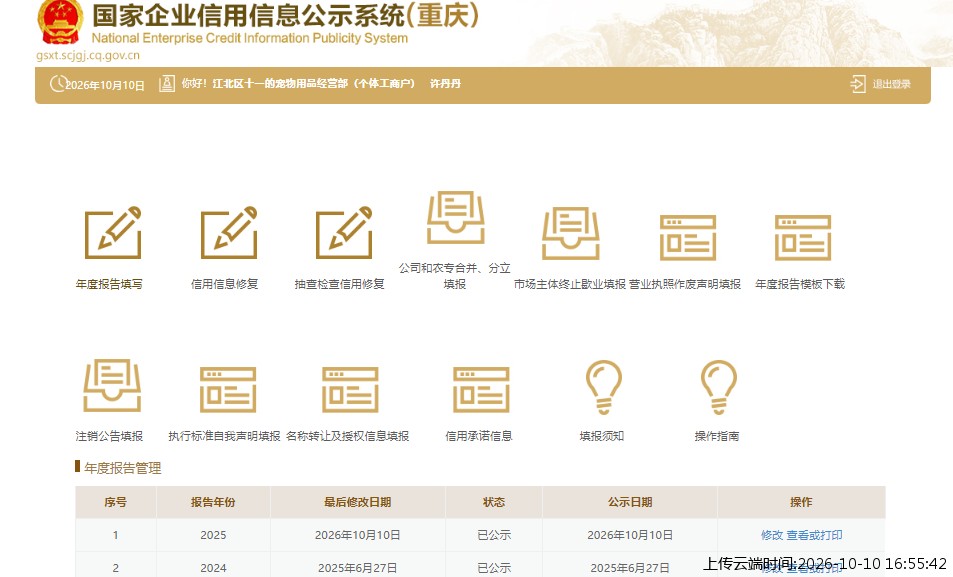Select the 抽查检查信用修复 icon
Viewport: 953px width, 577px height.
344,233
